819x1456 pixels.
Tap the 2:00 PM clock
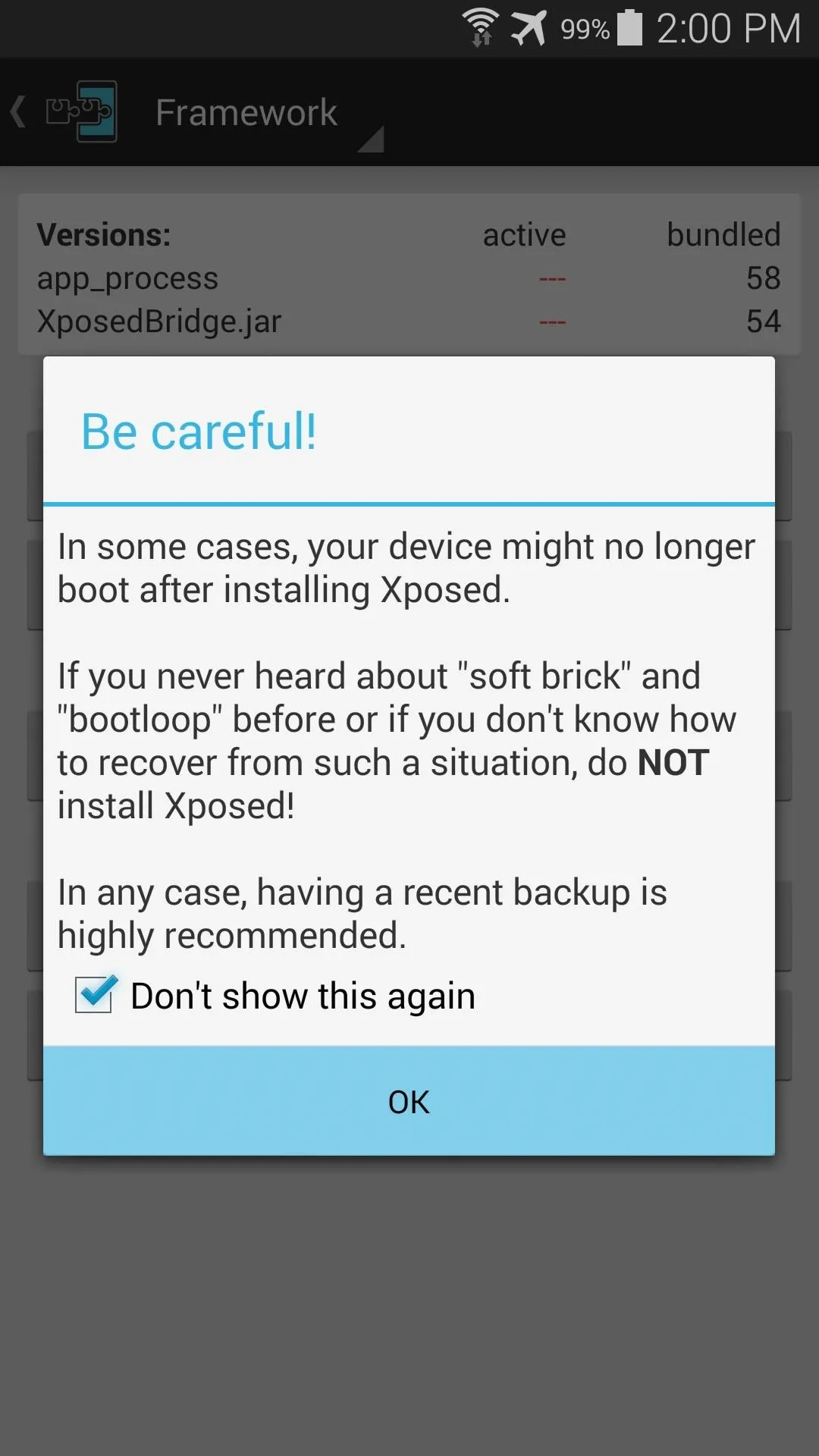[728, 29]
